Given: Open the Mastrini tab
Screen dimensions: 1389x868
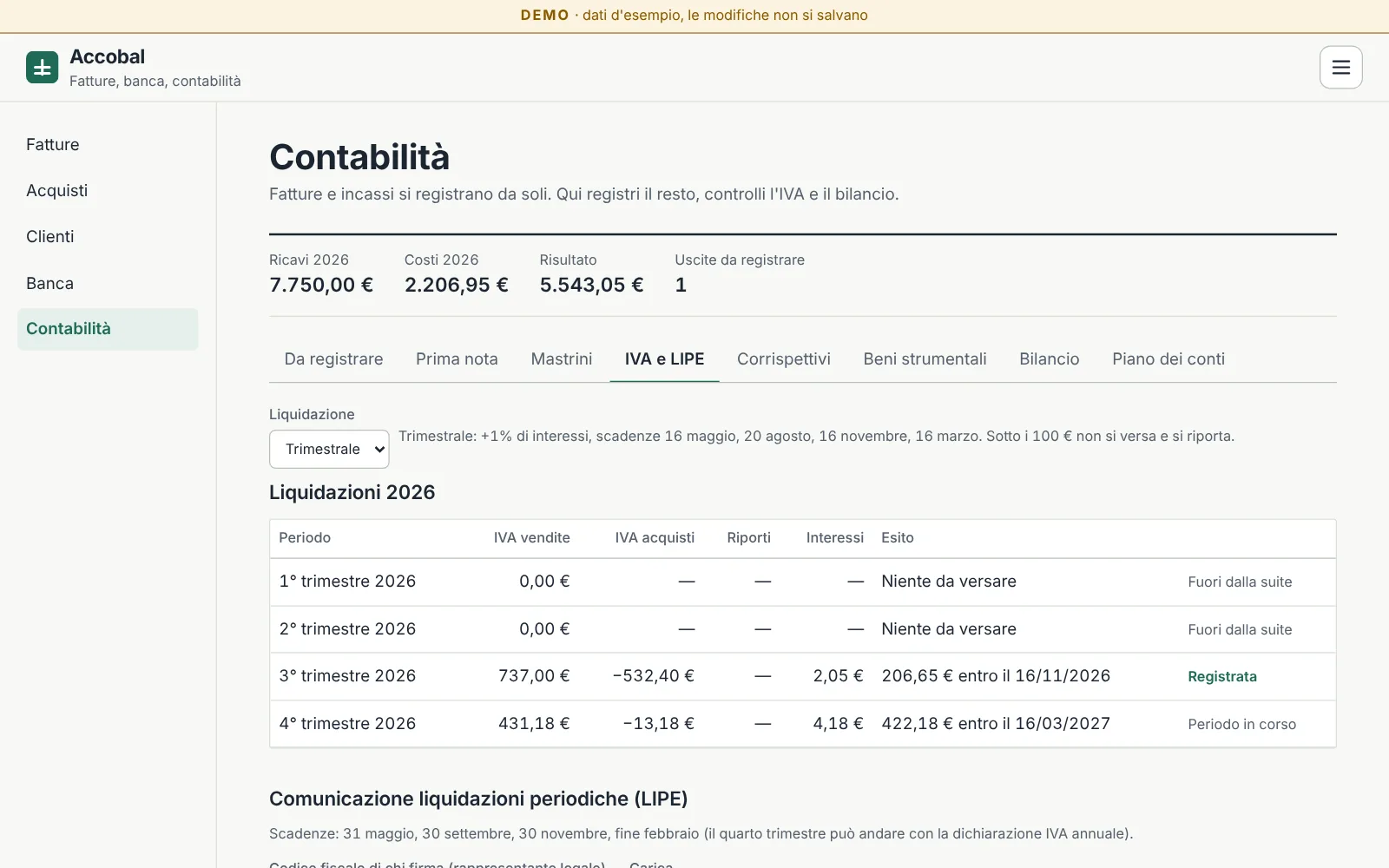Looking at the screenshot, I should pos(562,359).
